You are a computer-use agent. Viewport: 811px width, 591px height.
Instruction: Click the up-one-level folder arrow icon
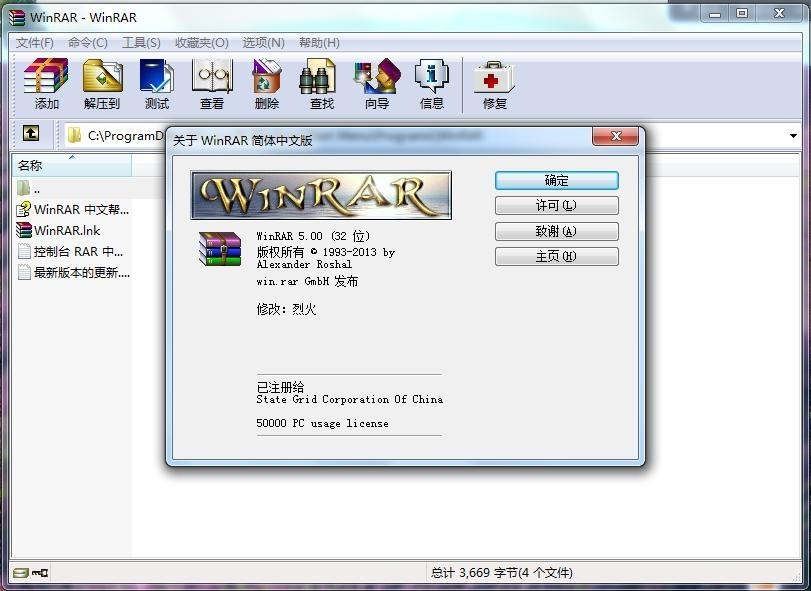31,133
